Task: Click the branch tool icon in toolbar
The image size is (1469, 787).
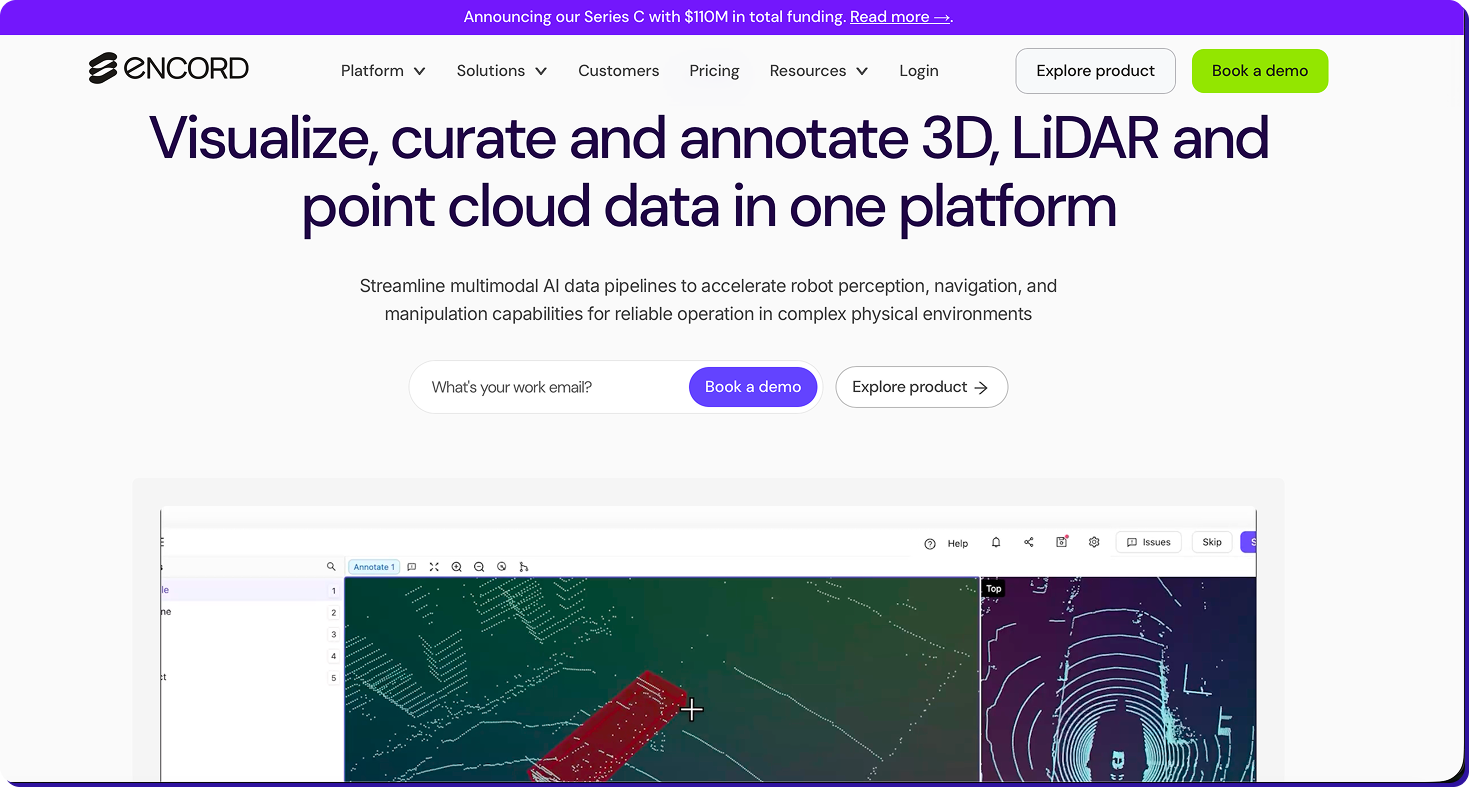Action: point(524,567)
